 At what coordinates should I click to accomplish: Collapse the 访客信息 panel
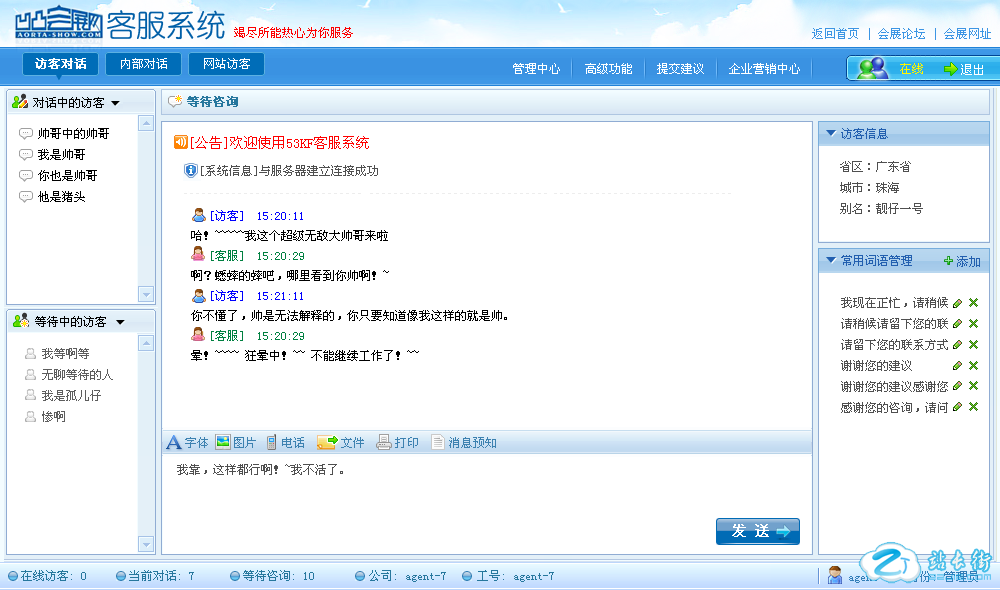click(830, 133)
